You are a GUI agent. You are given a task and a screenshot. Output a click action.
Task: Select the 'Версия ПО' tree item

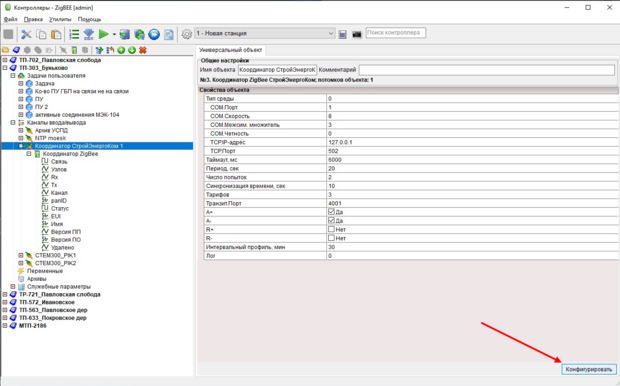click(x=66, y=240)
